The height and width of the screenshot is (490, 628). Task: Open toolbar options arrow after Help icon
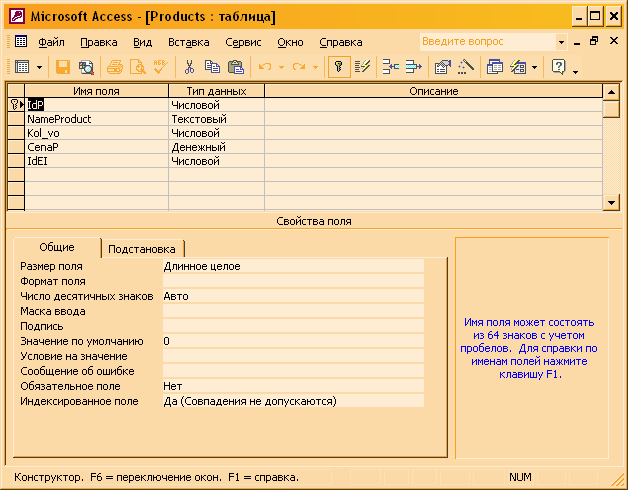tap(576, 72)
